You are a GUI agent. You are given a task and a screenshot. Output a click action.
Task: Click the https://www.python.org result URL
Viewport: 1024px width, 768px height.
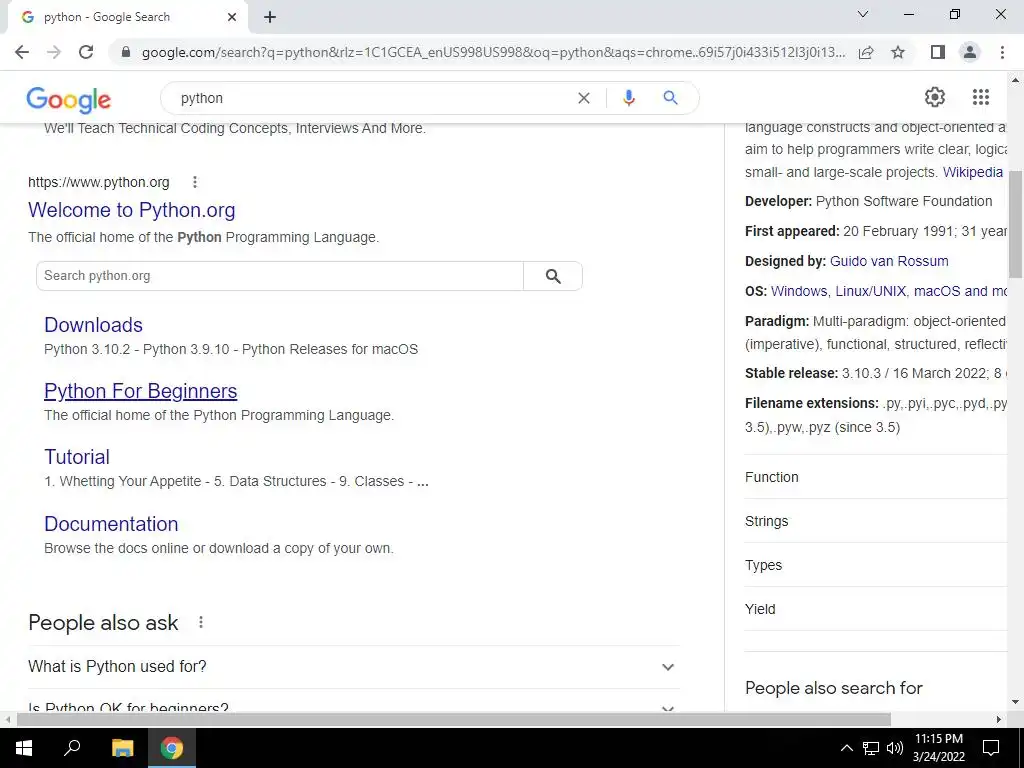pos(99,182)
